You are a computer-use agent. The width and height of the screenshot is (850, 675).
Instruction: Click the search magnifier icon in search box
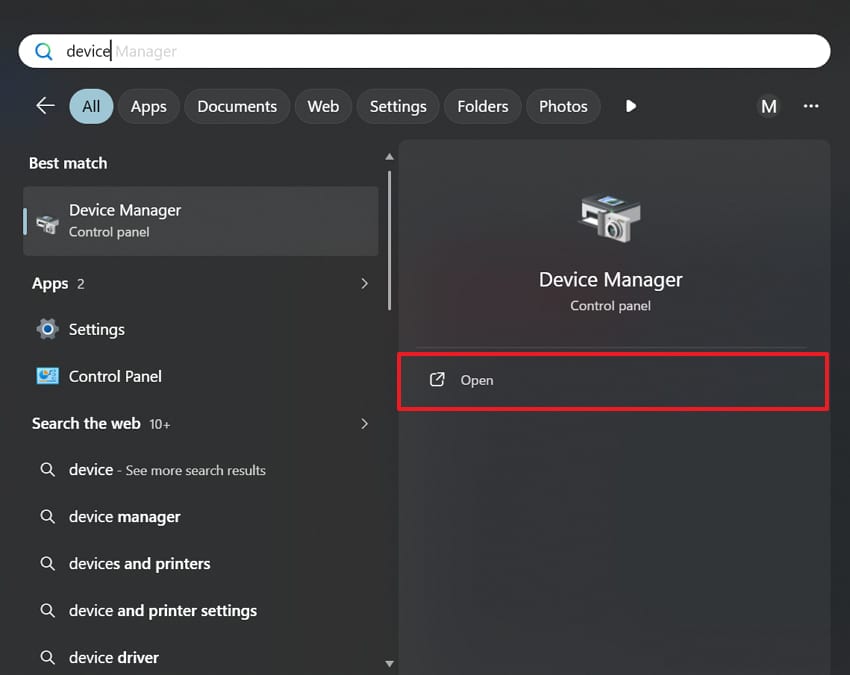coord(44,52)
